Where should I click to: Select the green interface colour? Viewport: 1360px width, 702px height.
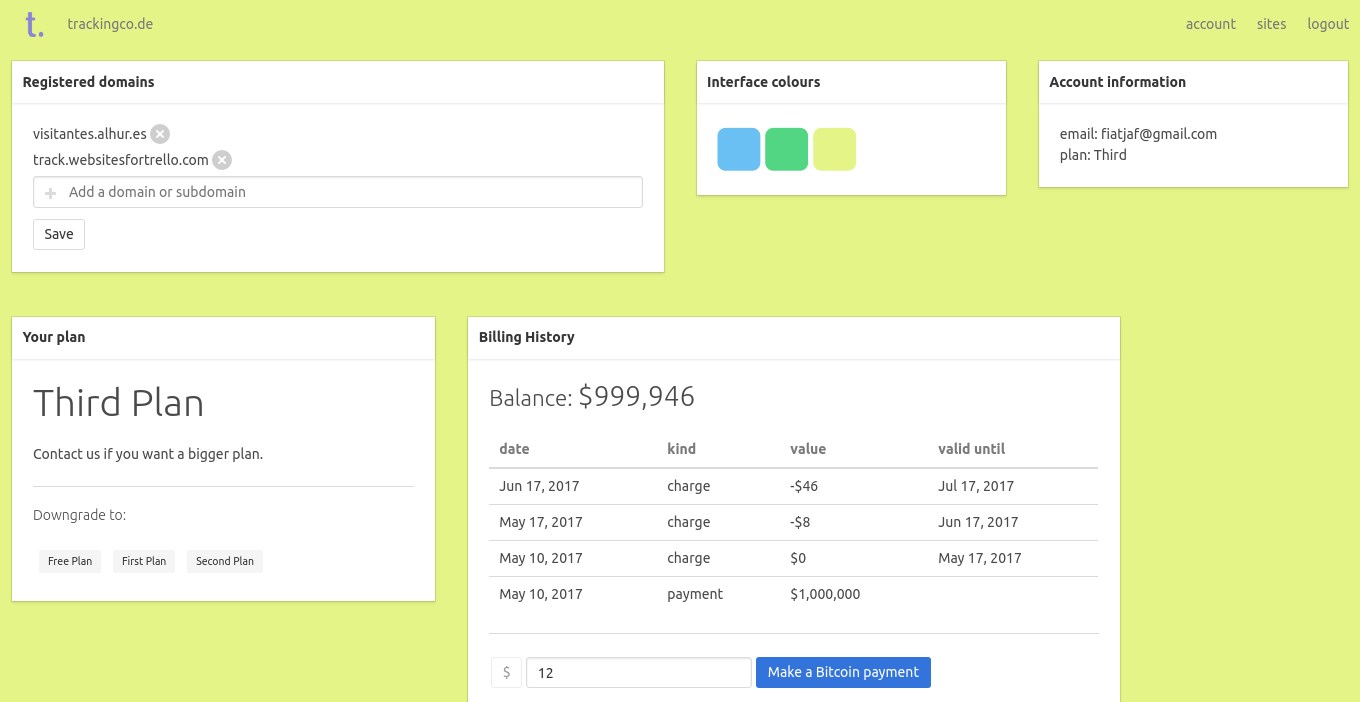(787, 149)
